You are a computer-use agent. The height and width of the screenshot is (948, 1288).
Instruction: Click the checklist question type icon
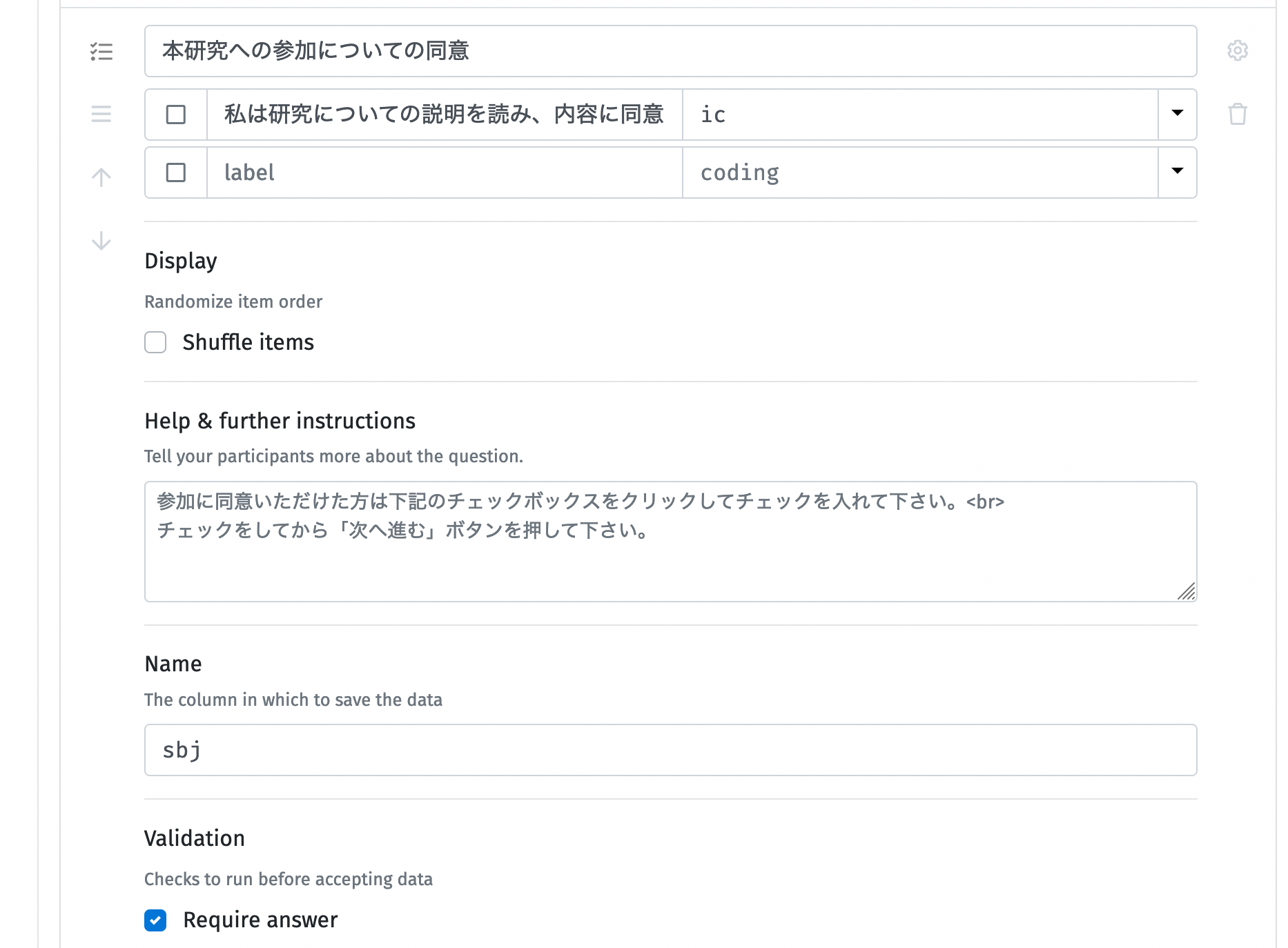pyautogui.click(x=101, y=51)
